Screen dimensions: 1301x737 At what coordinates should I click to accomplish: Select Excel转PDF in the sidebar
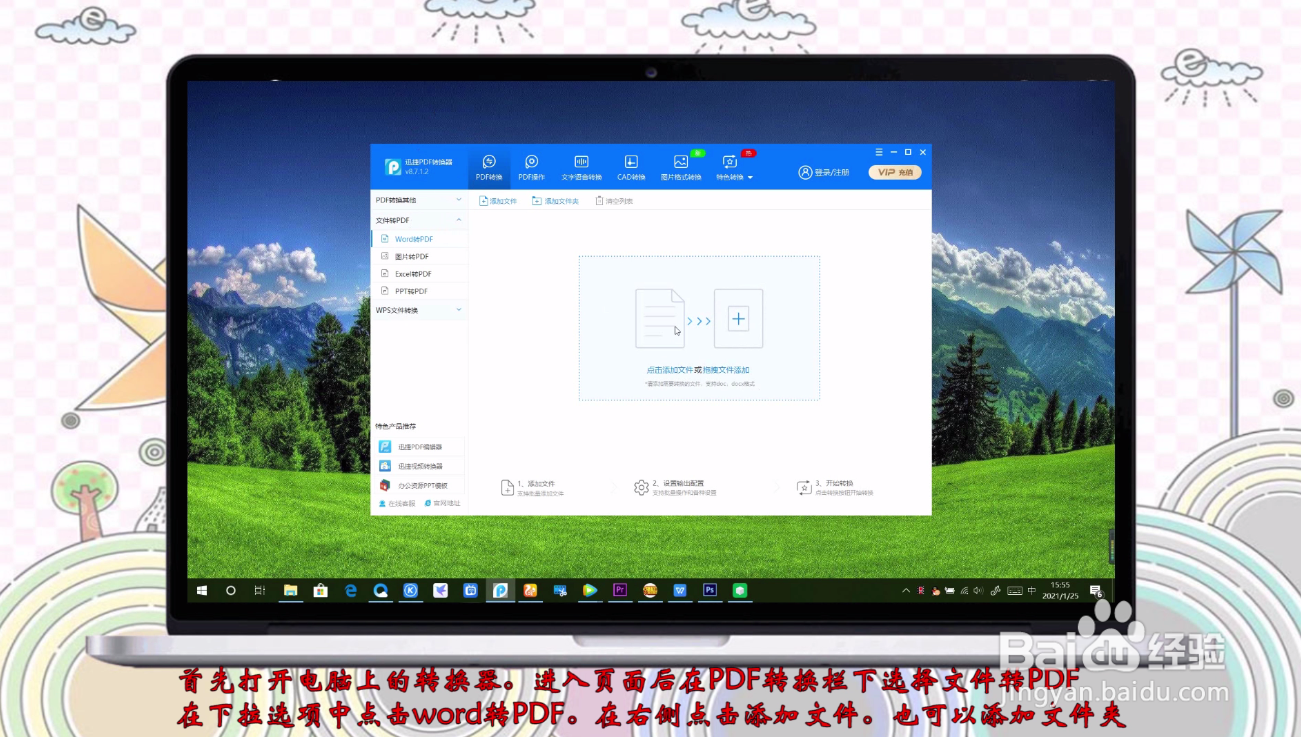[x=419, y=274]
